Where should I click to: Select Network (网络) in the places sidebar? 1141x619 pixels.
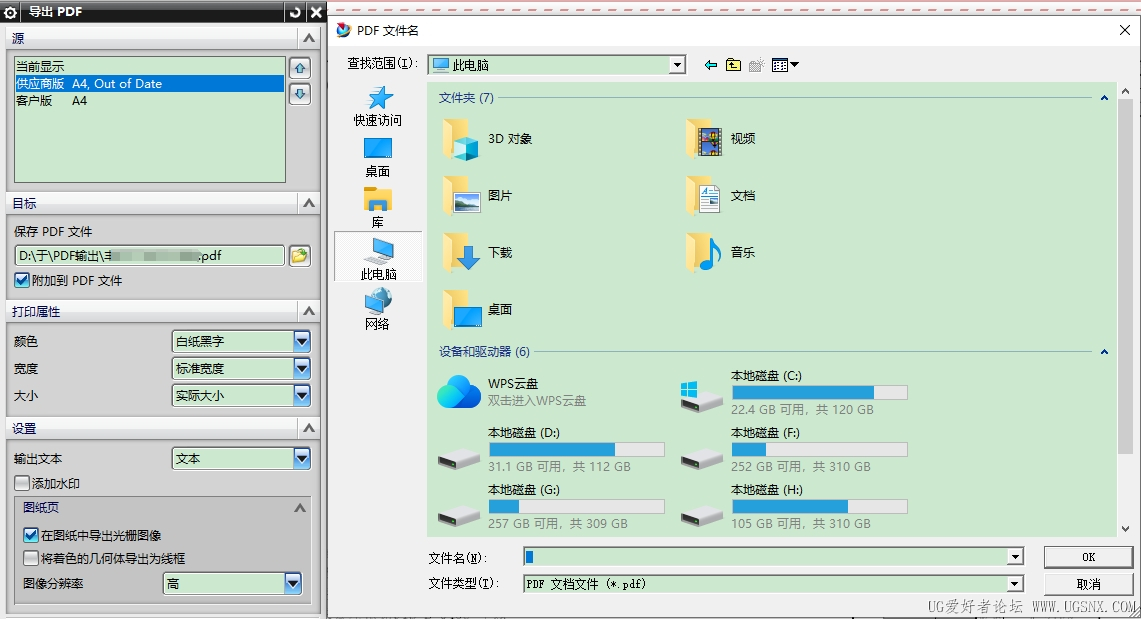(x=378, y=309)
